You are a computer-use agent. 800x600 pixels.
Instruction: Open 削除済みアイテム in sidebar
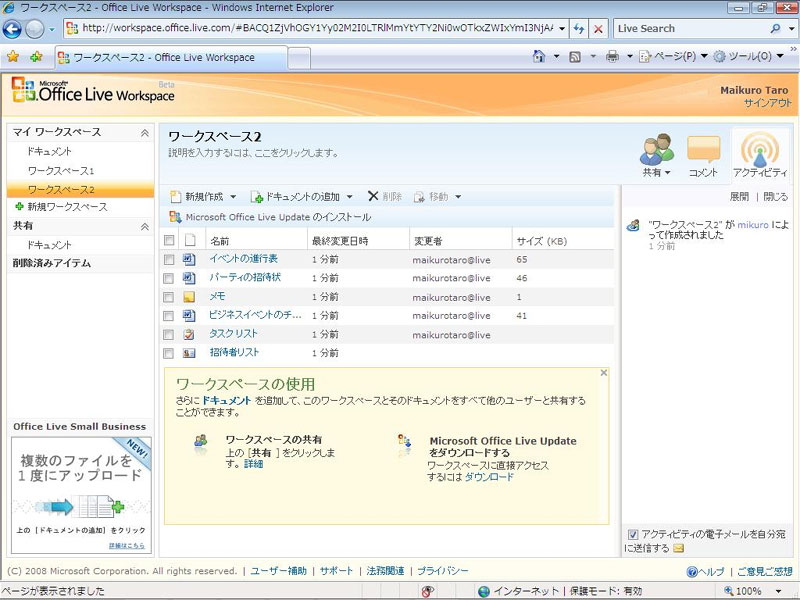pos(52,264)
